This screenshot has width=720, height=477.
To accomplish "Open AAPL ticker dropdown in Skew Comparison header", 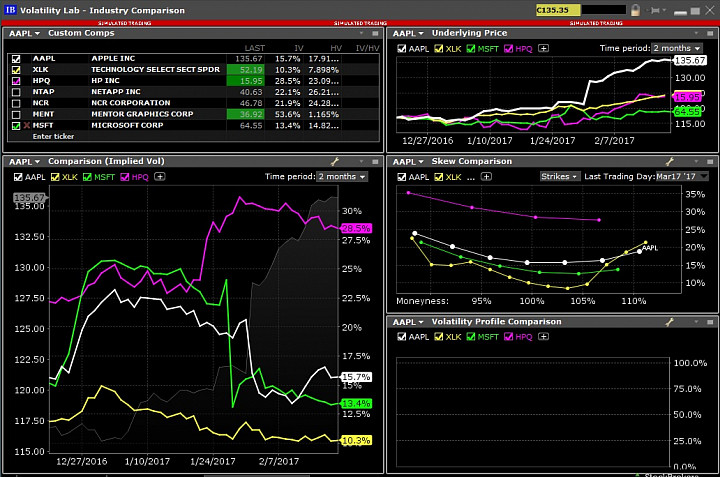I will point(408,162).
